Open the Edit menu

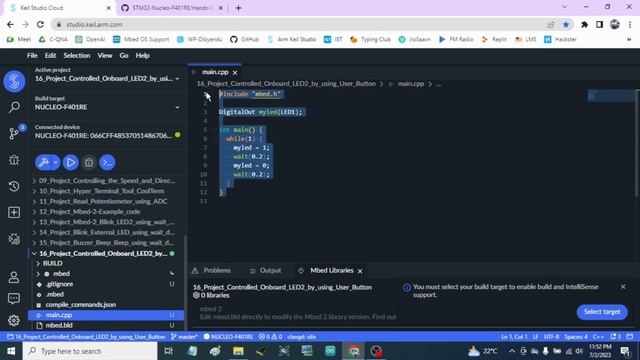[x=50, y=56]
